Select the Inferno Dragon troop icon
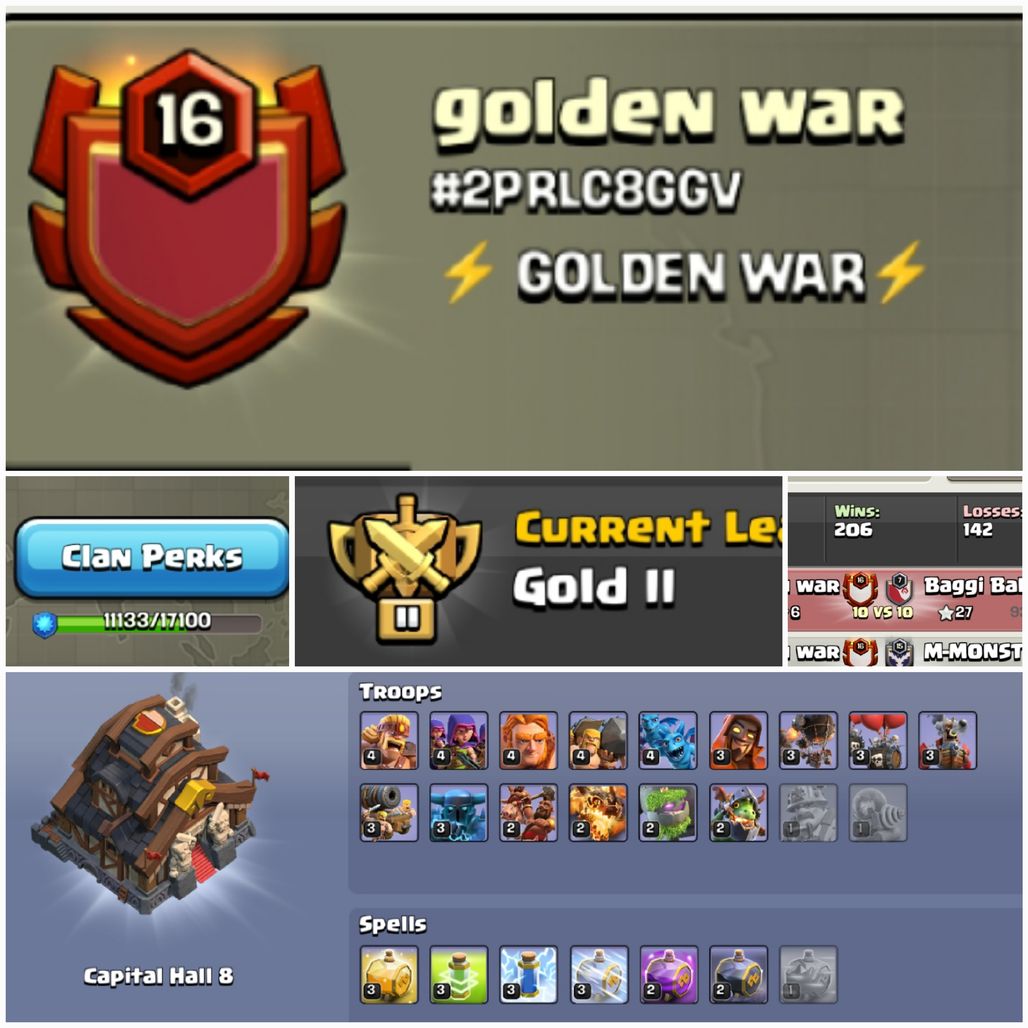The width and height of the screenshot is (1028, 1028). click(x=738, y=813)
